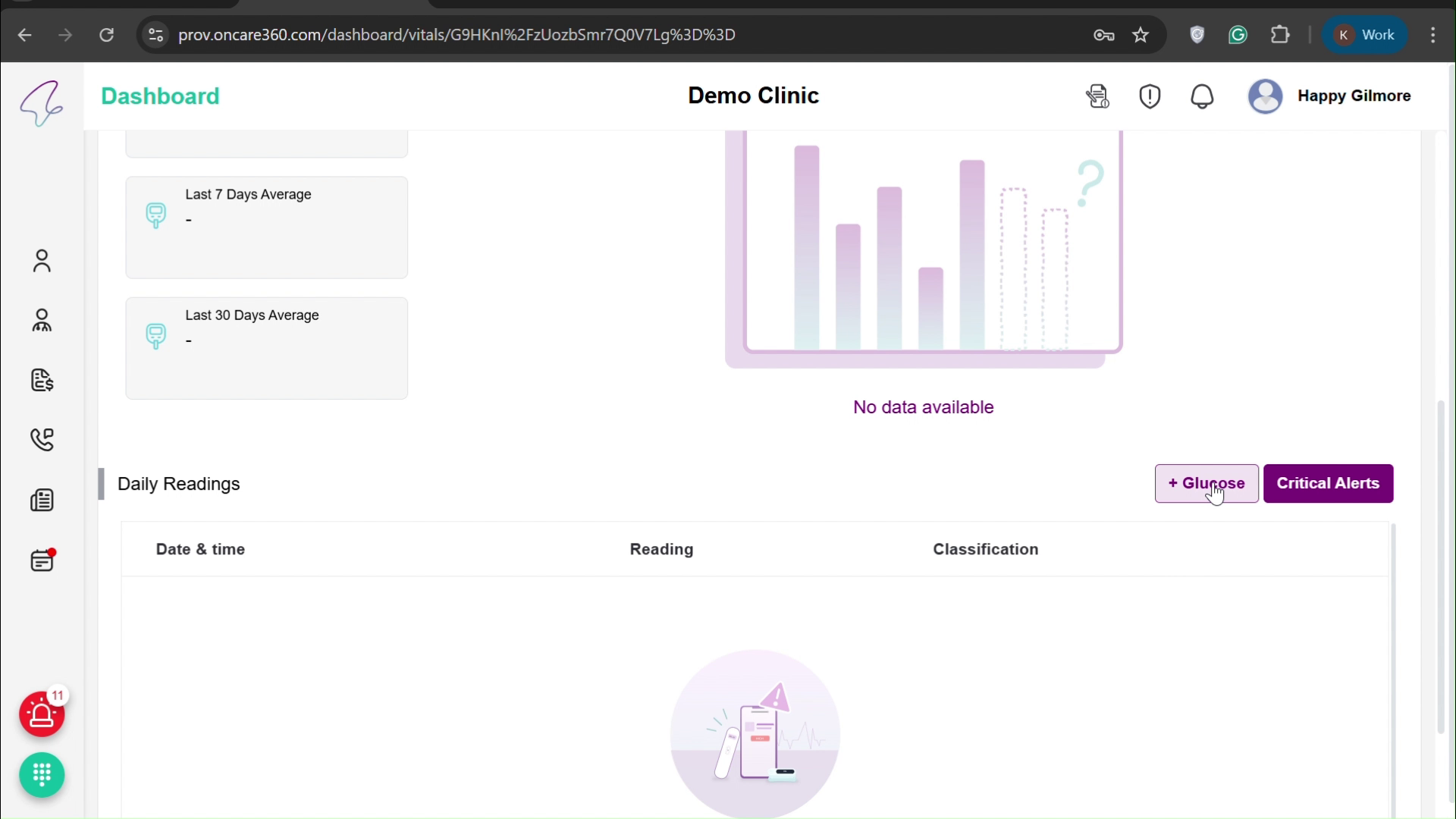Image resolution: width=1456 pixels, height=819 pixels.
Task: Open the patient profile icon in sidebar
Action: pyautogui.click(x=42, y=261)
